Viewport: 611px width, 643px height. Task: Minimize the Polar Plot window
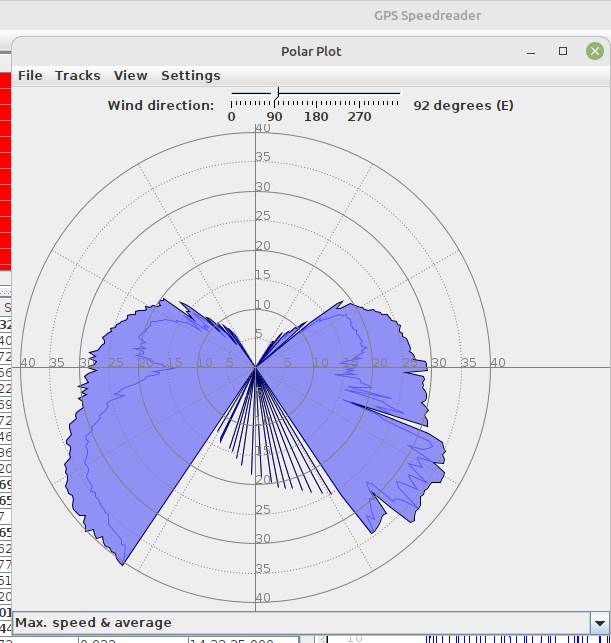(x=531, y=51)
